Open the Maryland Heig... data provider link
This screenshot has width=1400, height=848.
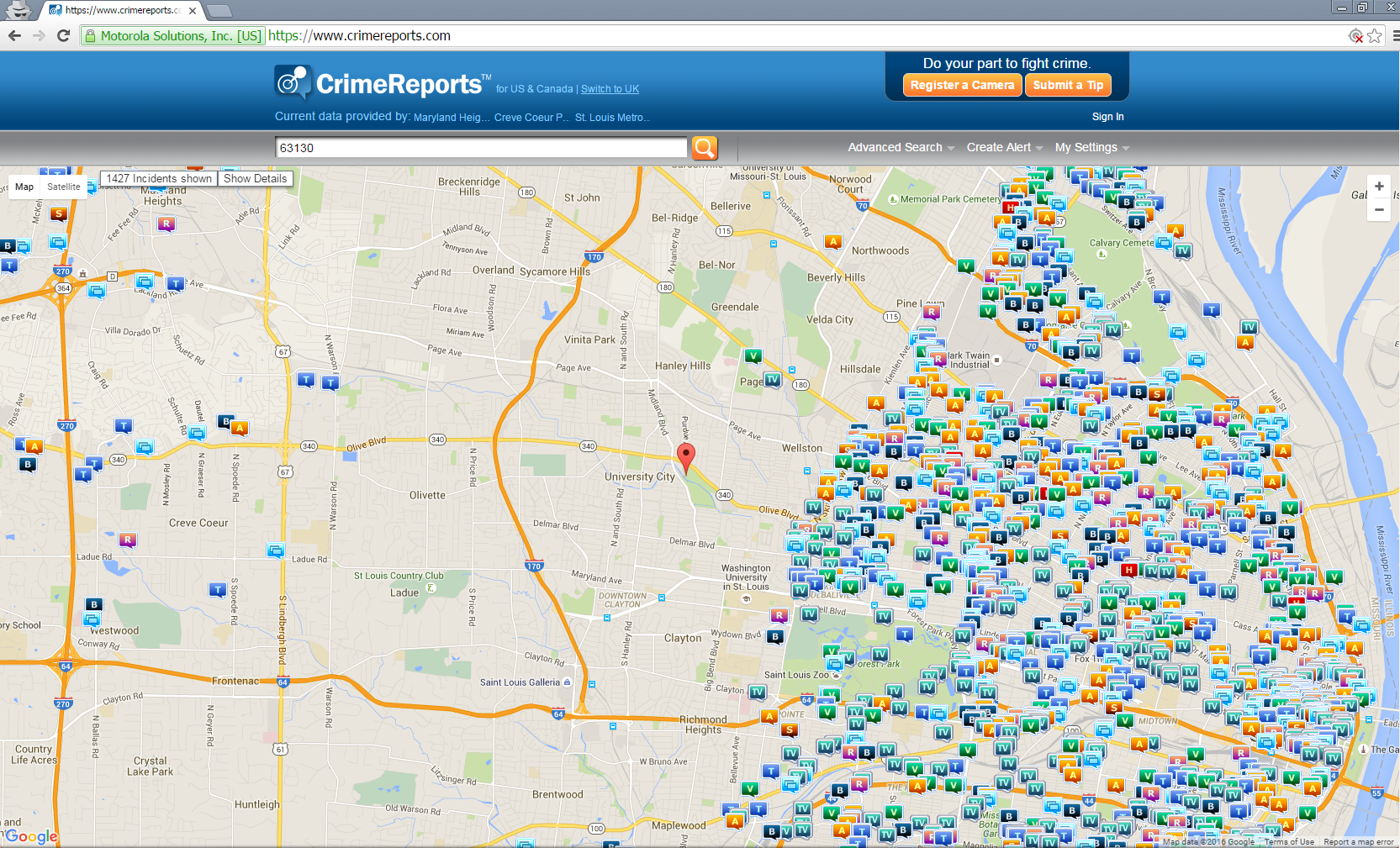click(452, 118)
